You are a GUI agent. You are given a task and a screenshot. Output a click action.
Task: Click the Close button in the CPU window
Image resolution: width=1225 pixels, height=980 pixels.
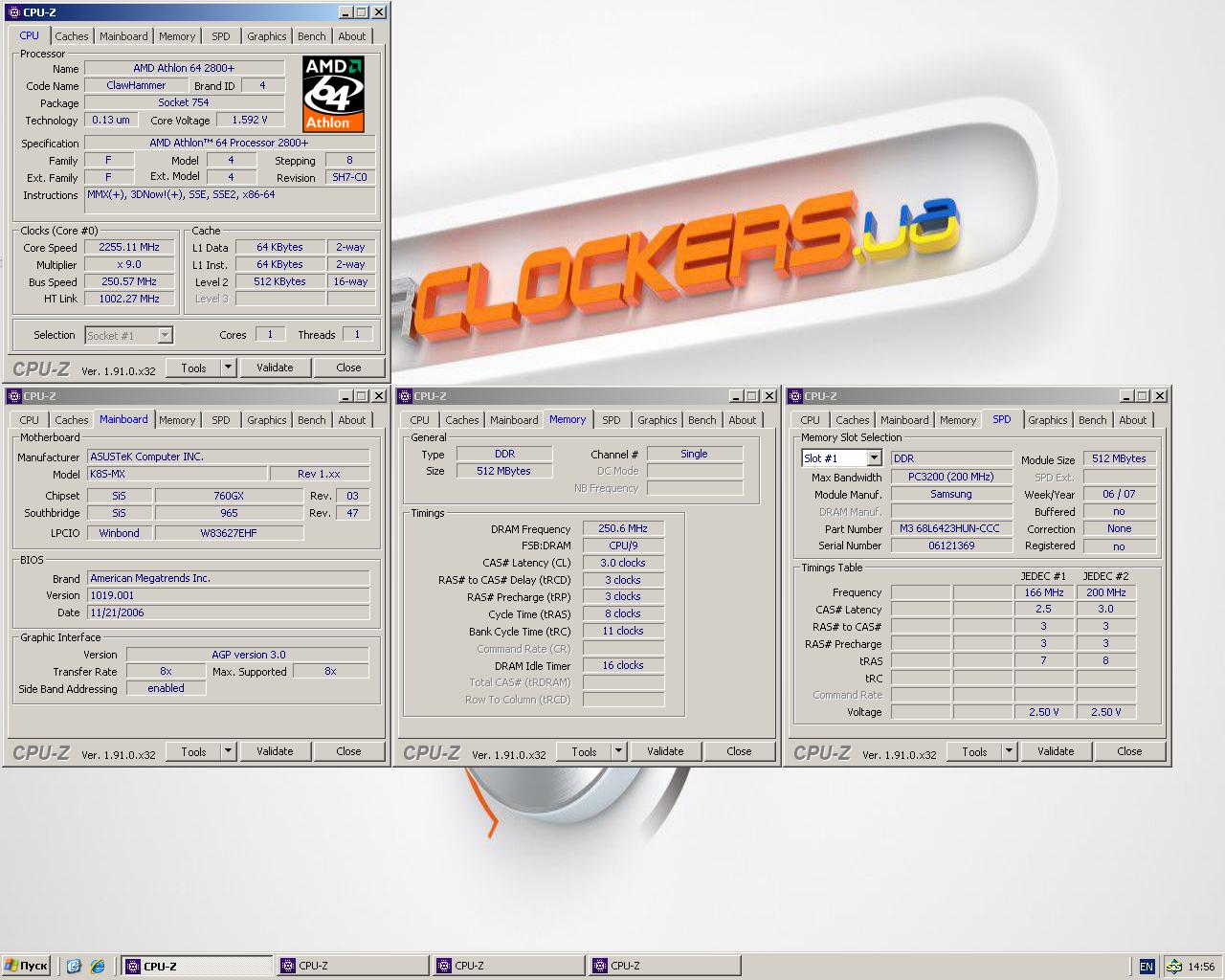pos(348,367)
